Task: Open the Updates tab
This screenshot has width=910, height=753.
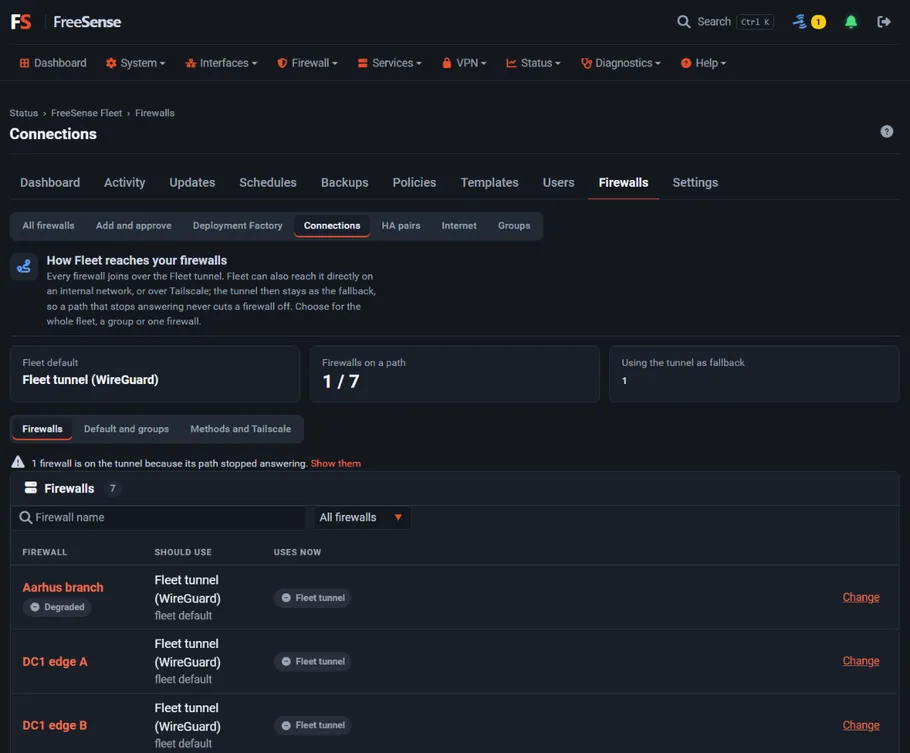Action: pos(192,182)
